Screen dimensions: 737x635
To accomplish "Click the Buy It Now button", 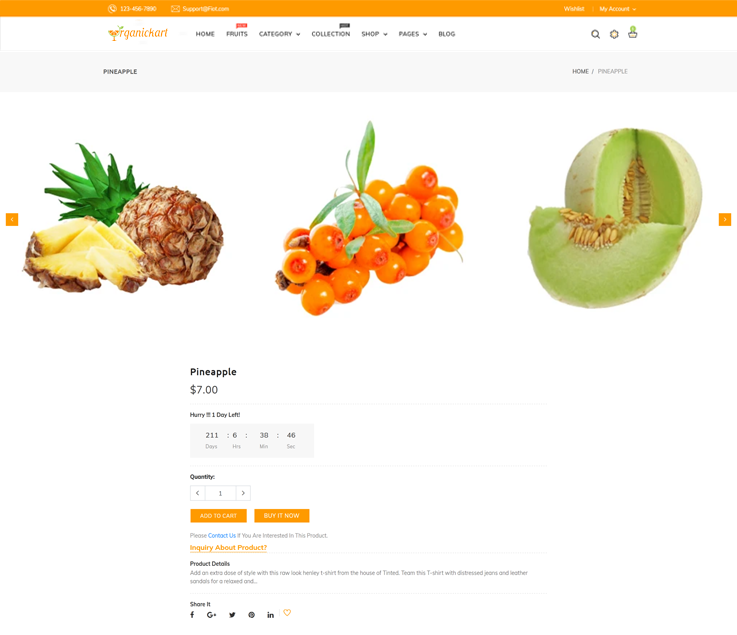I will (282, 516).
